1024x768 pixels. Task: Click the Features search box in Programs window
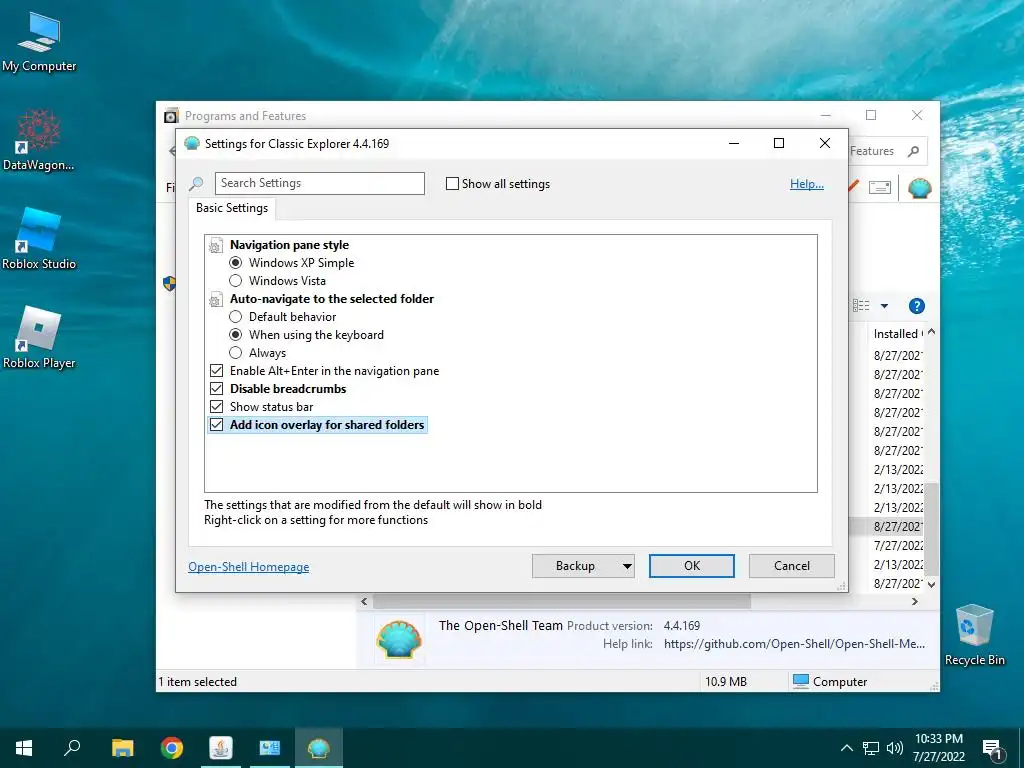887,151
